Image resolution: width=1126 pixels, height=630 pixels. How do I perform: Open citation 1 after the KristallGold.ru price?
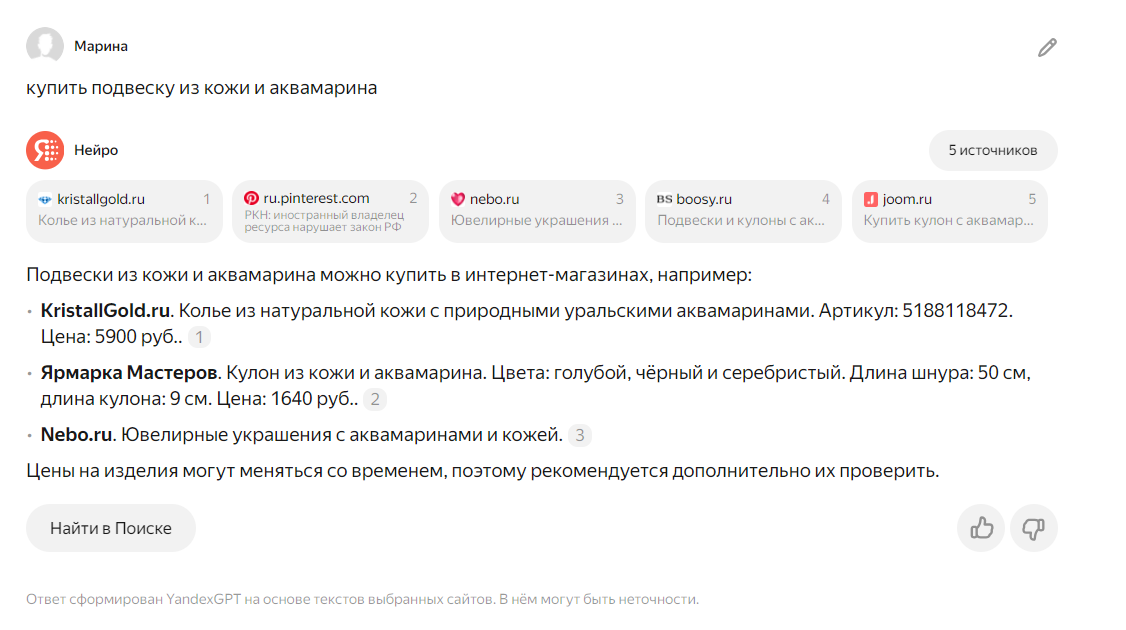(199, 337)
